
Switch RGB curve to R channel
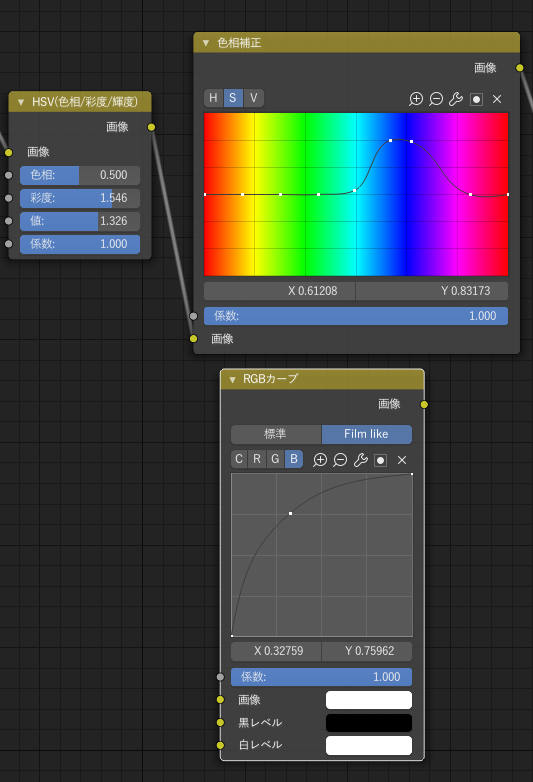[x=257, y=459]
